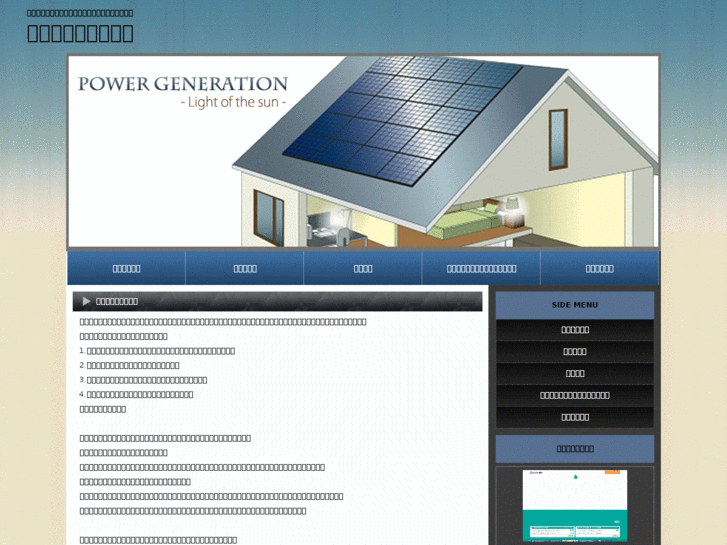727x545 pixels.
Task: Open the website preview thumbnail in sidebar
Action: [575, 506]
